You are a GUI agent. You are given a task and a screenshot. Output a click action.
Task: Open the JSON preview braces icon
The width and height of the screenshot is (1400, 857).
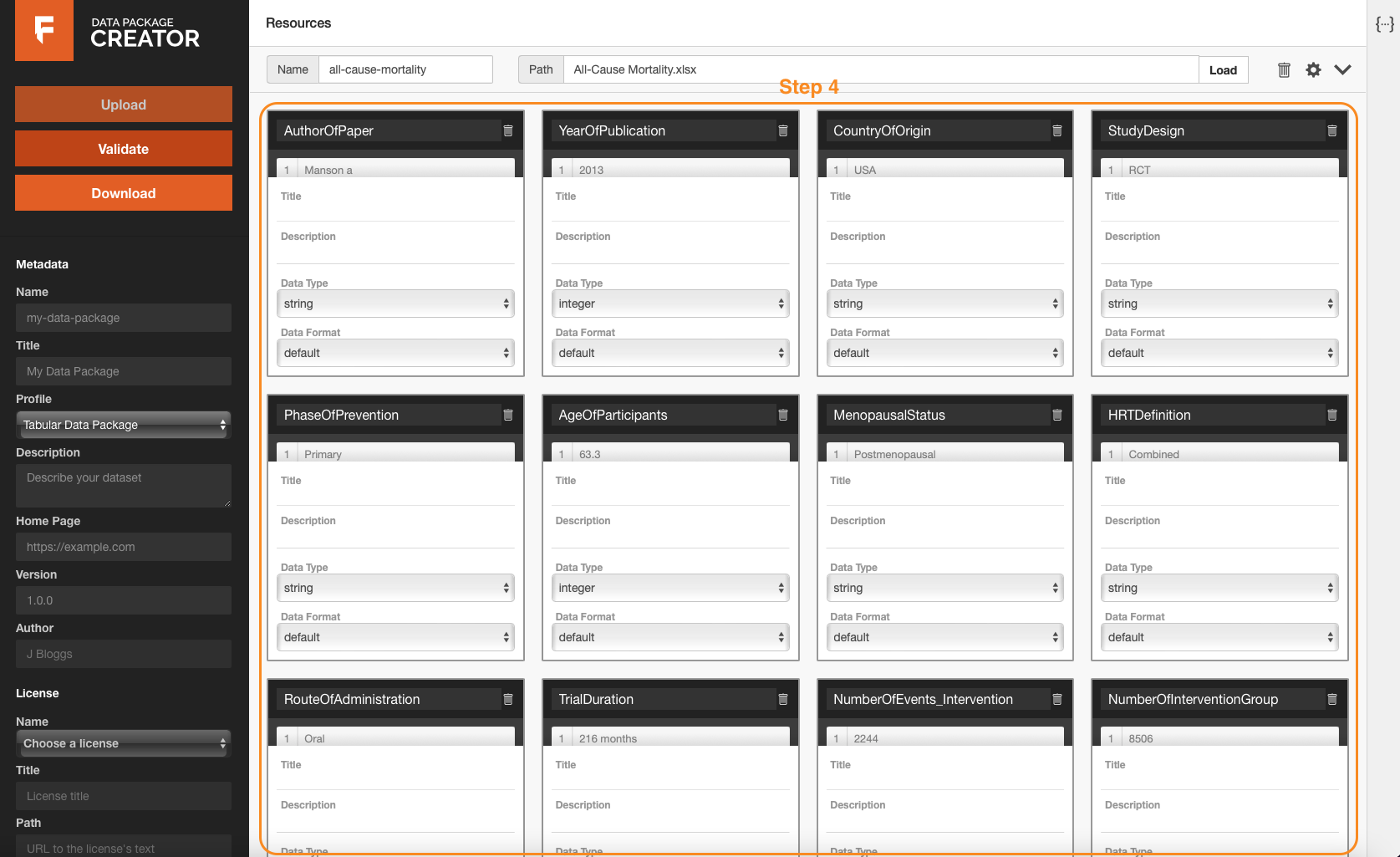(x=1385, y=24)
